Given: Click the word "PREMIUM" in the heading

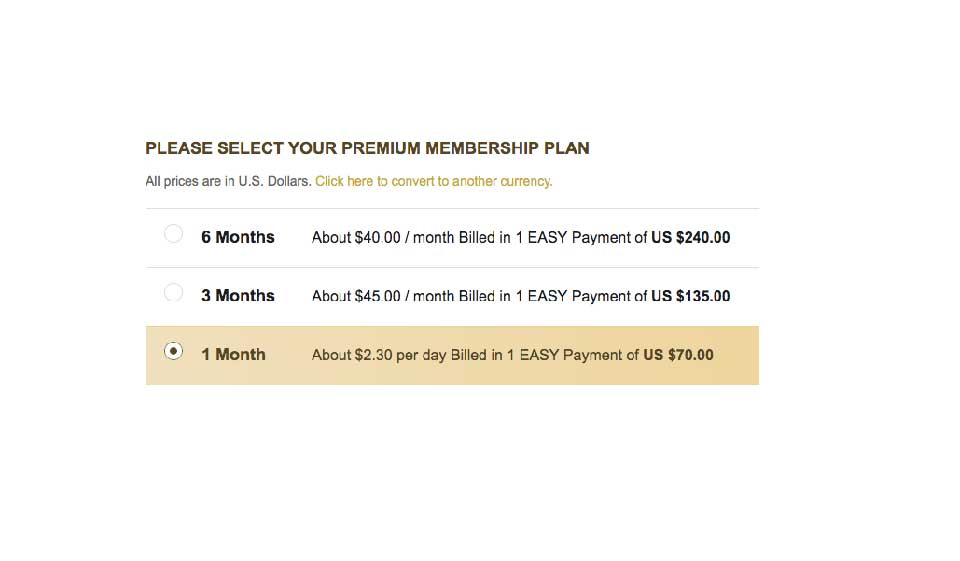Looking at the screenshot, I should coord(380,149).
